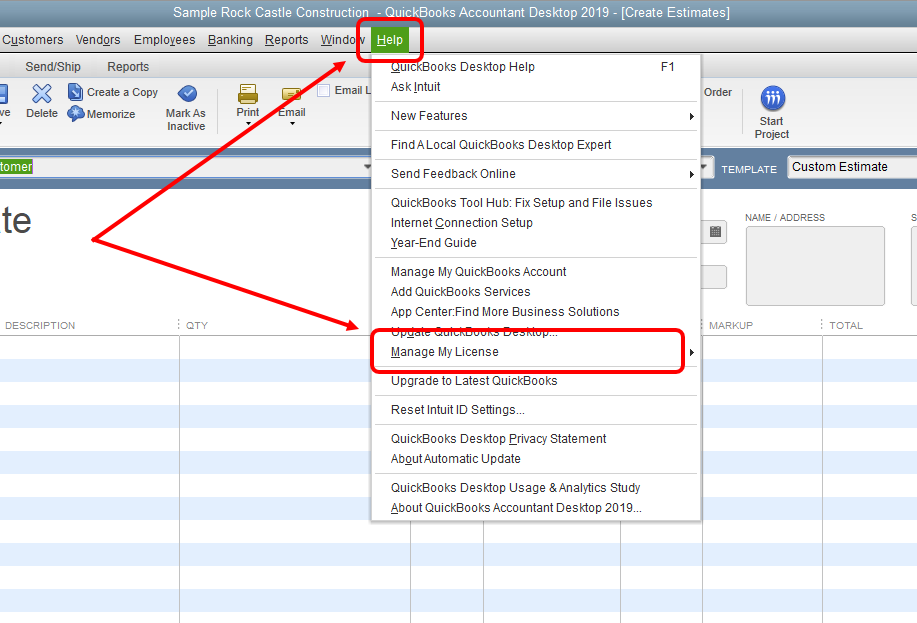
Task: Click the DESCRIPTION column header
Action: [x=40, y=325]
